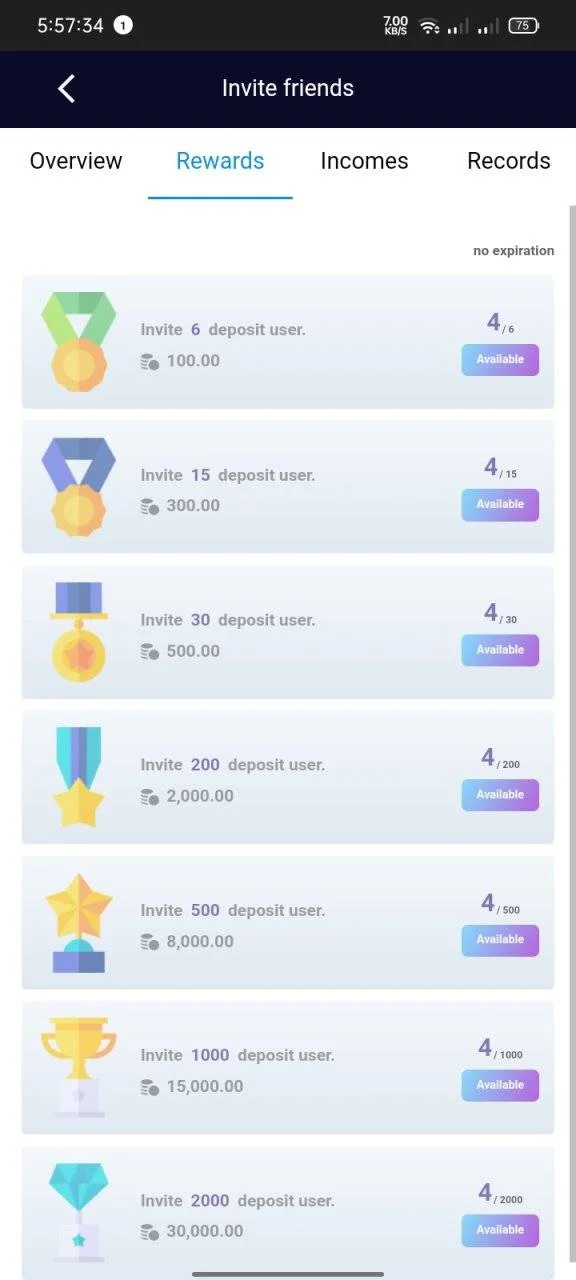Claim Available for 200 deposit users
576x1280 pixels.
point(500,795)
